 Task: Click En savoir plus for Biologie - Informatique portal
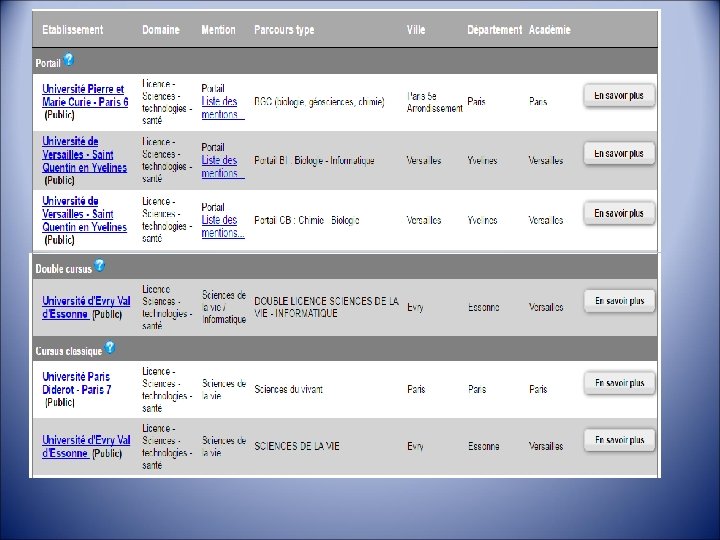pyautogui.click(x=619, y=153)
